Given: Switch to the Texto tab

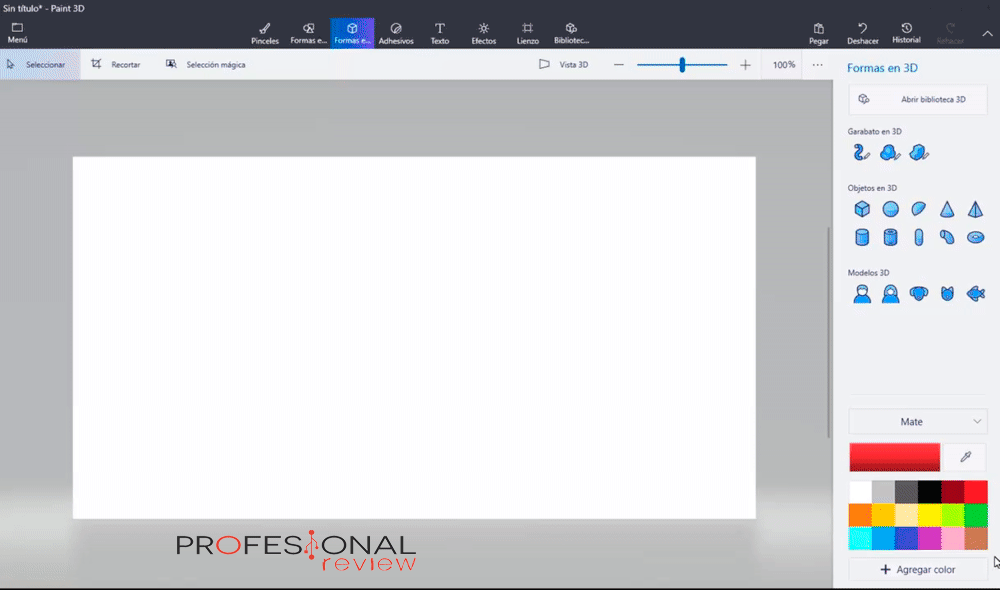Looking at the screenshot, I should point(439,33).
